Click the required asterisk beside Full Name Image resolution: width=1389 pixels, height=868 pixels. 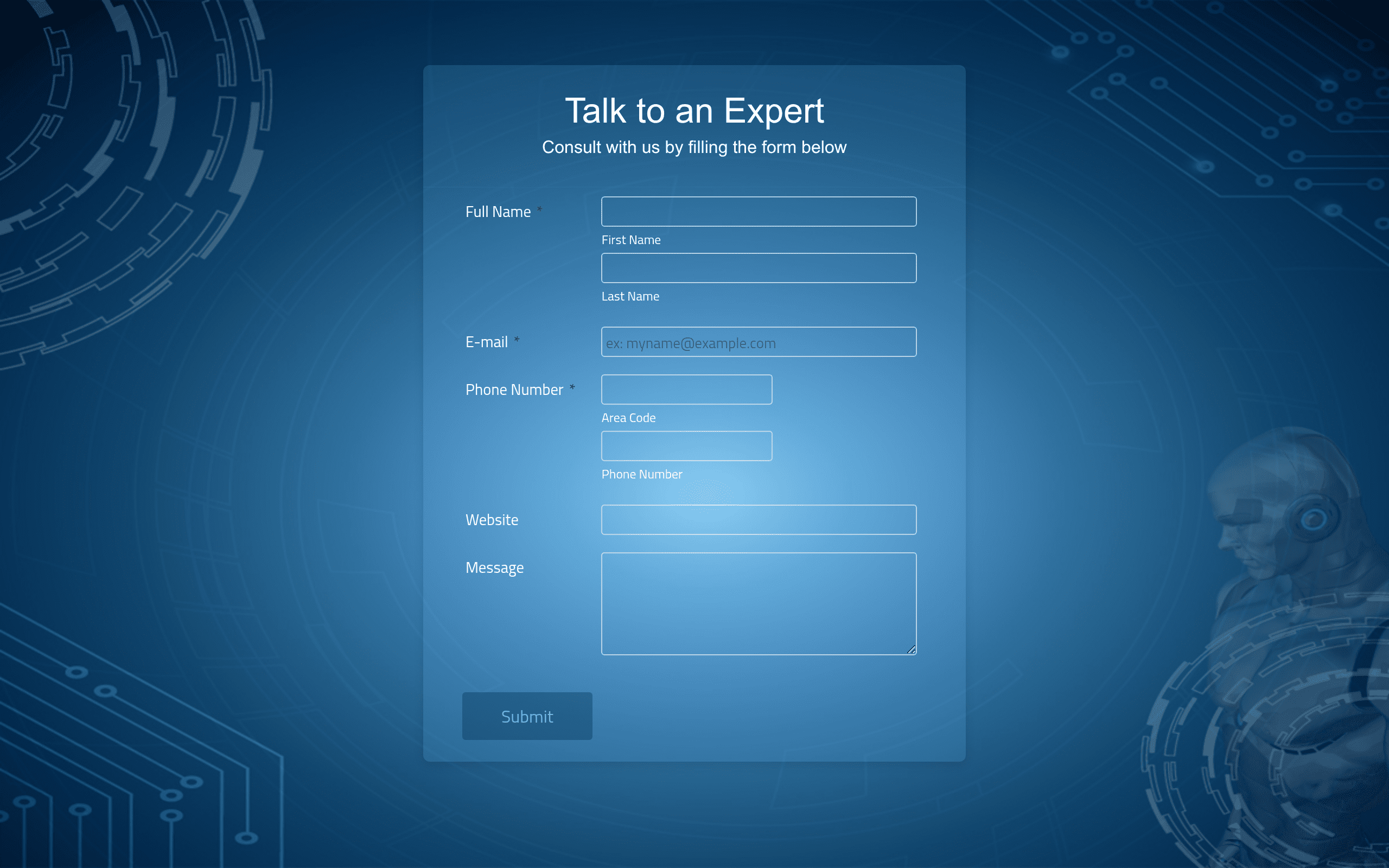[539, 209]
